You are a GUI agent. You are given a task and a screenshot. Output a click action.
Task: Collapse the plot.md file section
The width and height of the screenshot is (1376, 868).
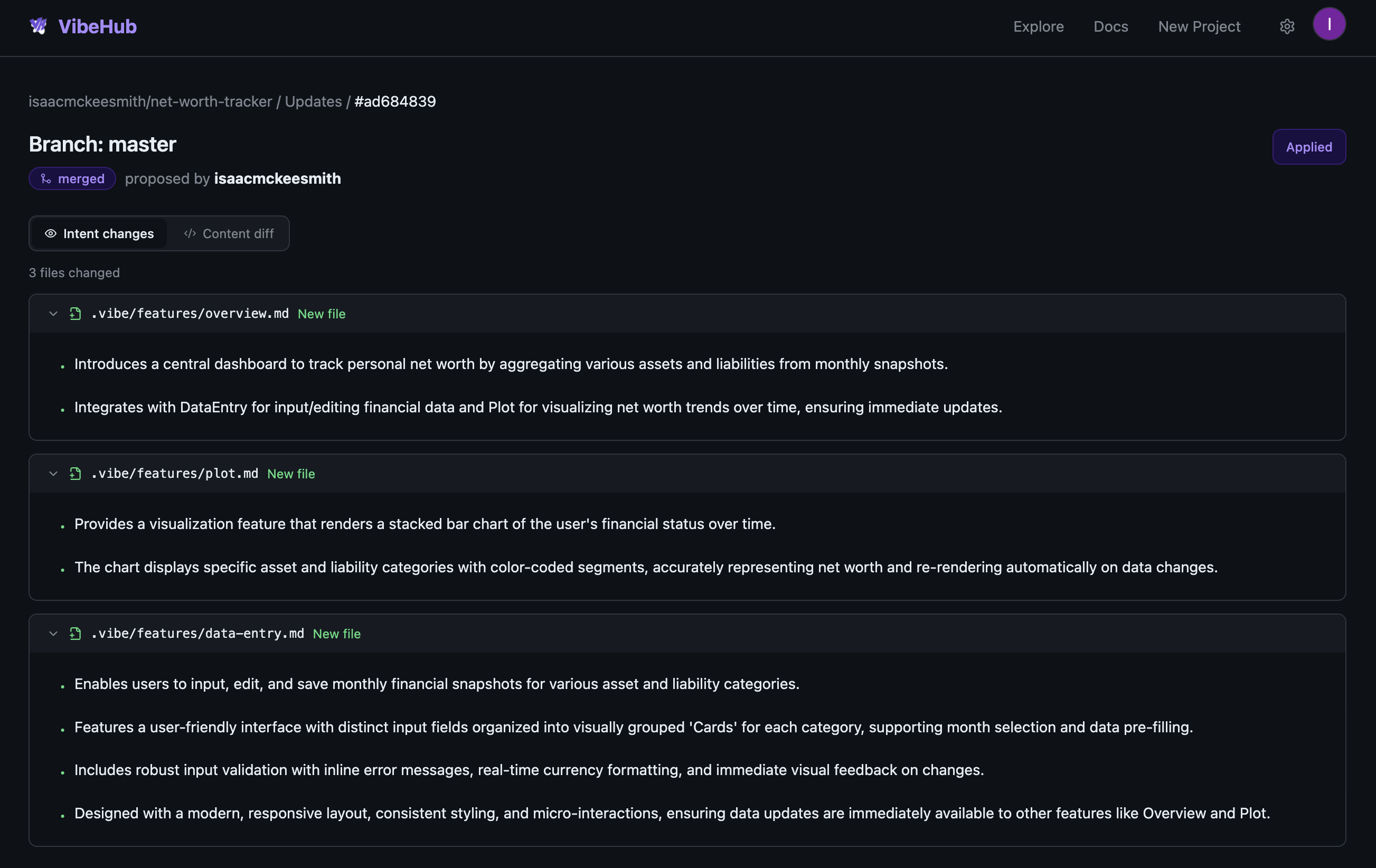tap(53, 473)
